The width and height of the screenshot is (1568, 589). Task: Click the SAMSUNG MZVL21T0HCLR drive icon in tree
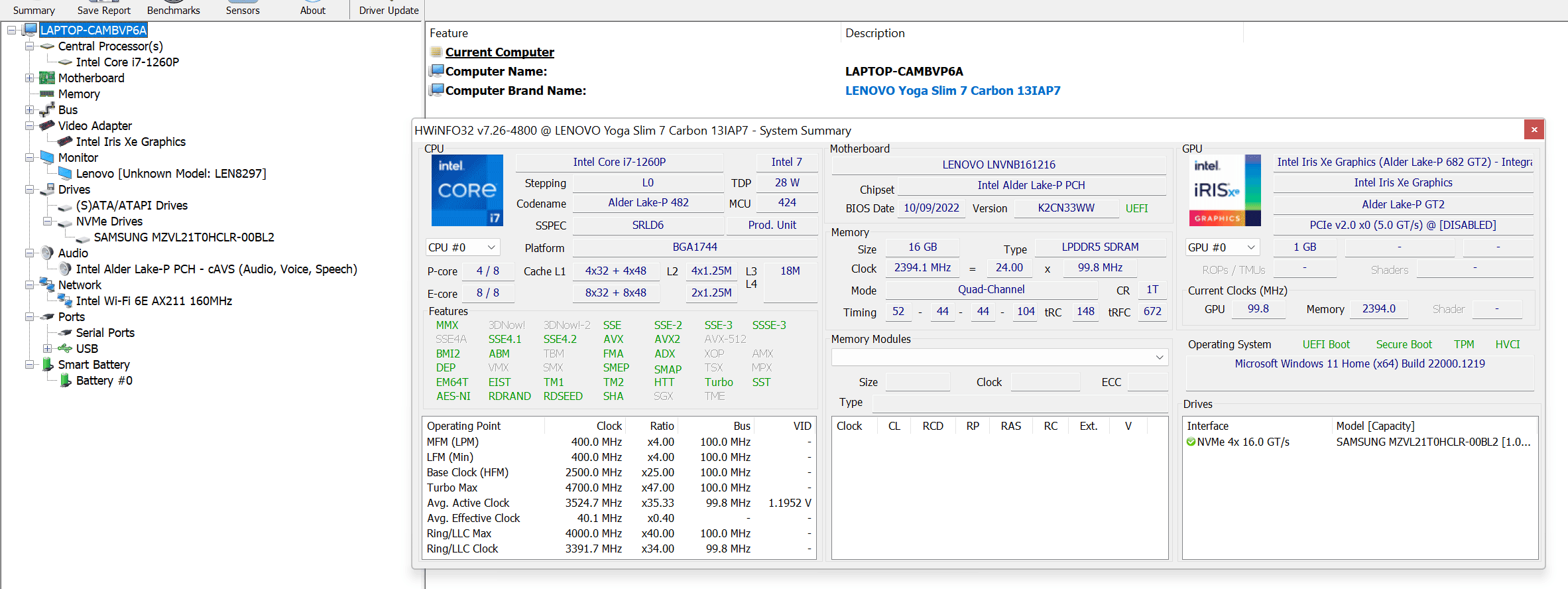click(x=83, y=237)
